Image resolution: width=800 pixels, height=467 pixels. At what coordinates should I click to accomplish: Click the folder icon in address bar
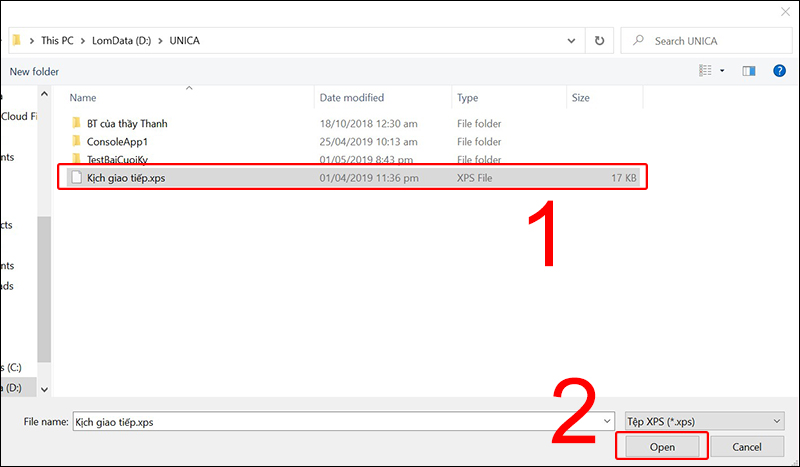[x=17, y=40]
